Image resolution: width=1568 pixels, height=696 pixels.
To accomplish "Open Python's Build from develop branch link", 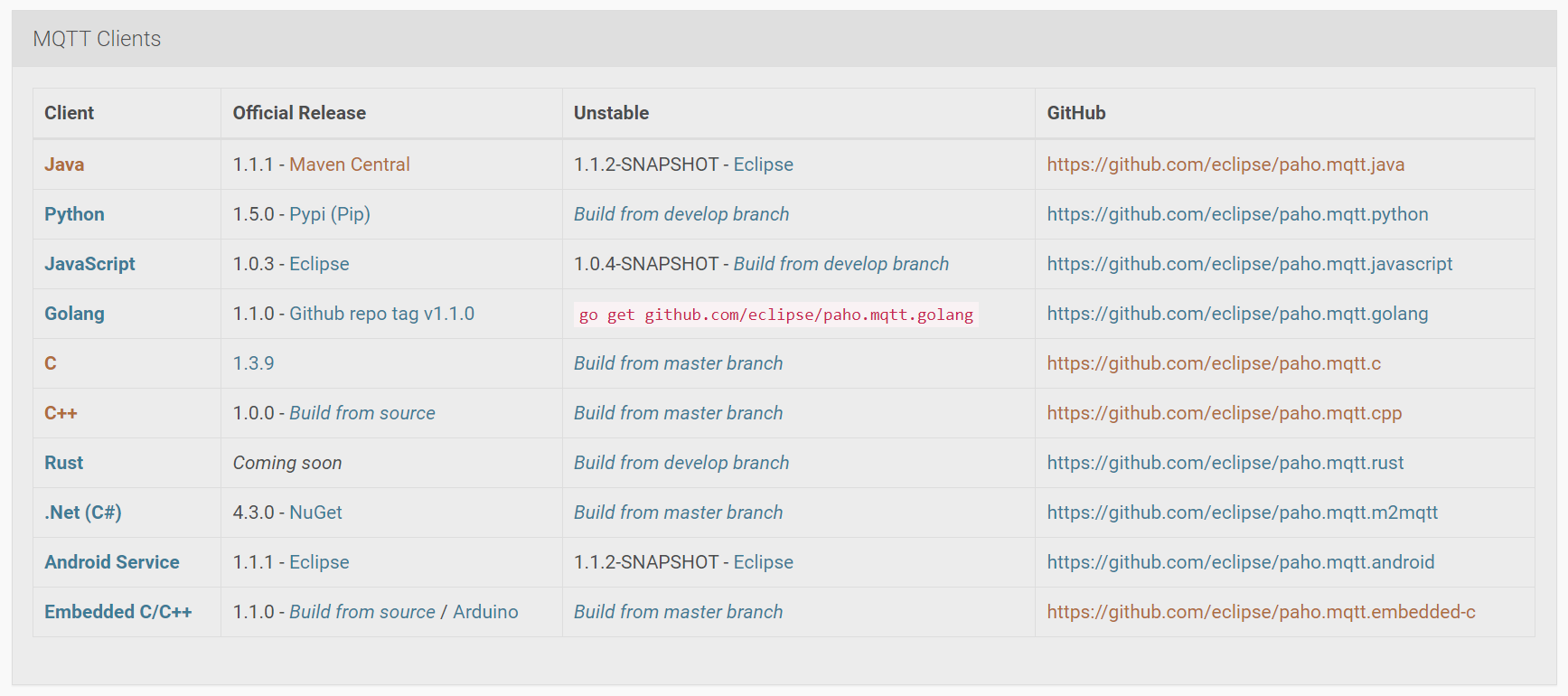I will [681, 214].
